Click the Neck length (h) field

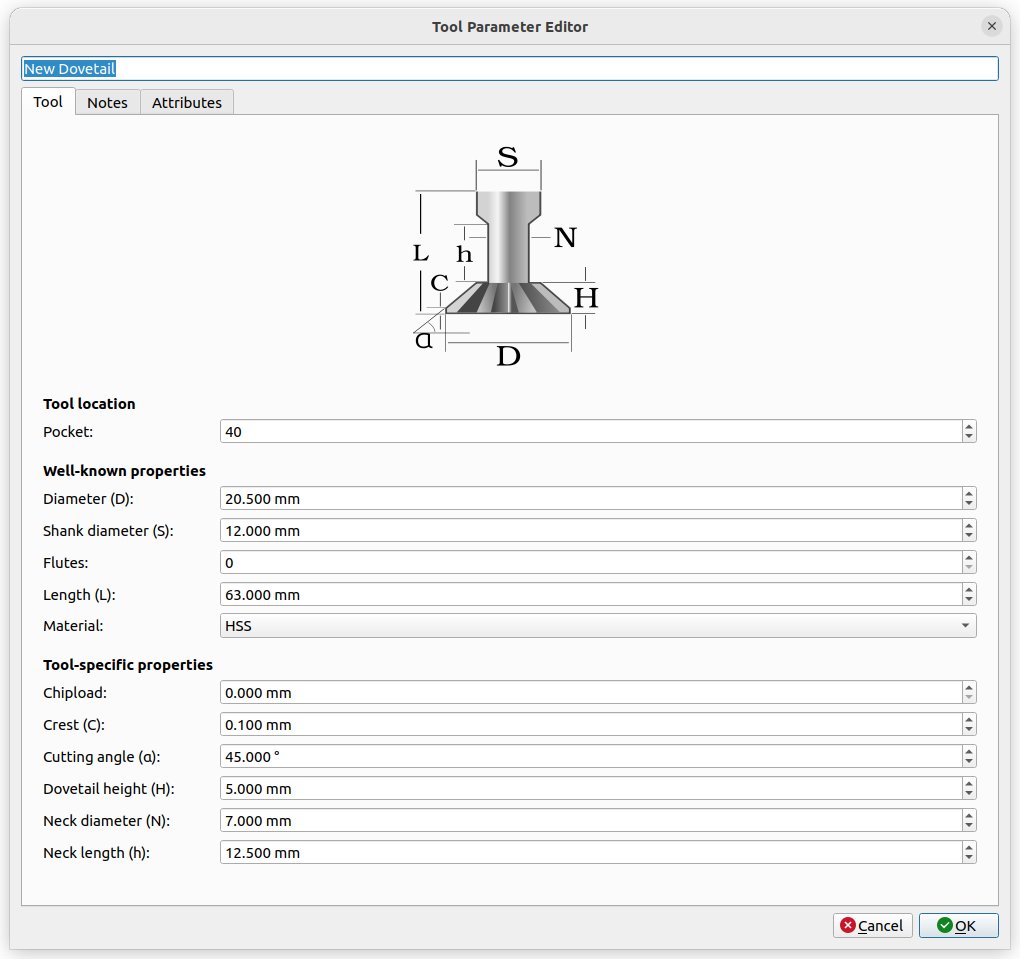[x=591, y=852]
